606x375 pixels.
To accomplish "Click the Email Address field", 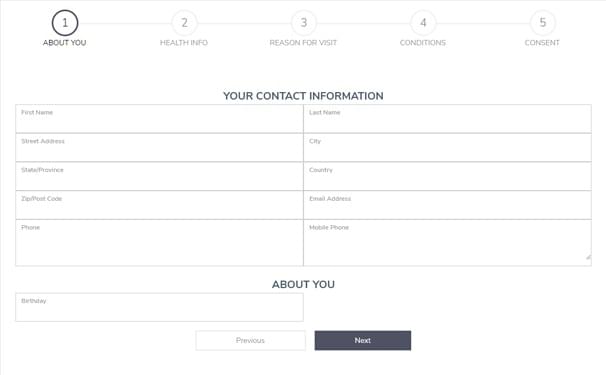I will 448,205.
